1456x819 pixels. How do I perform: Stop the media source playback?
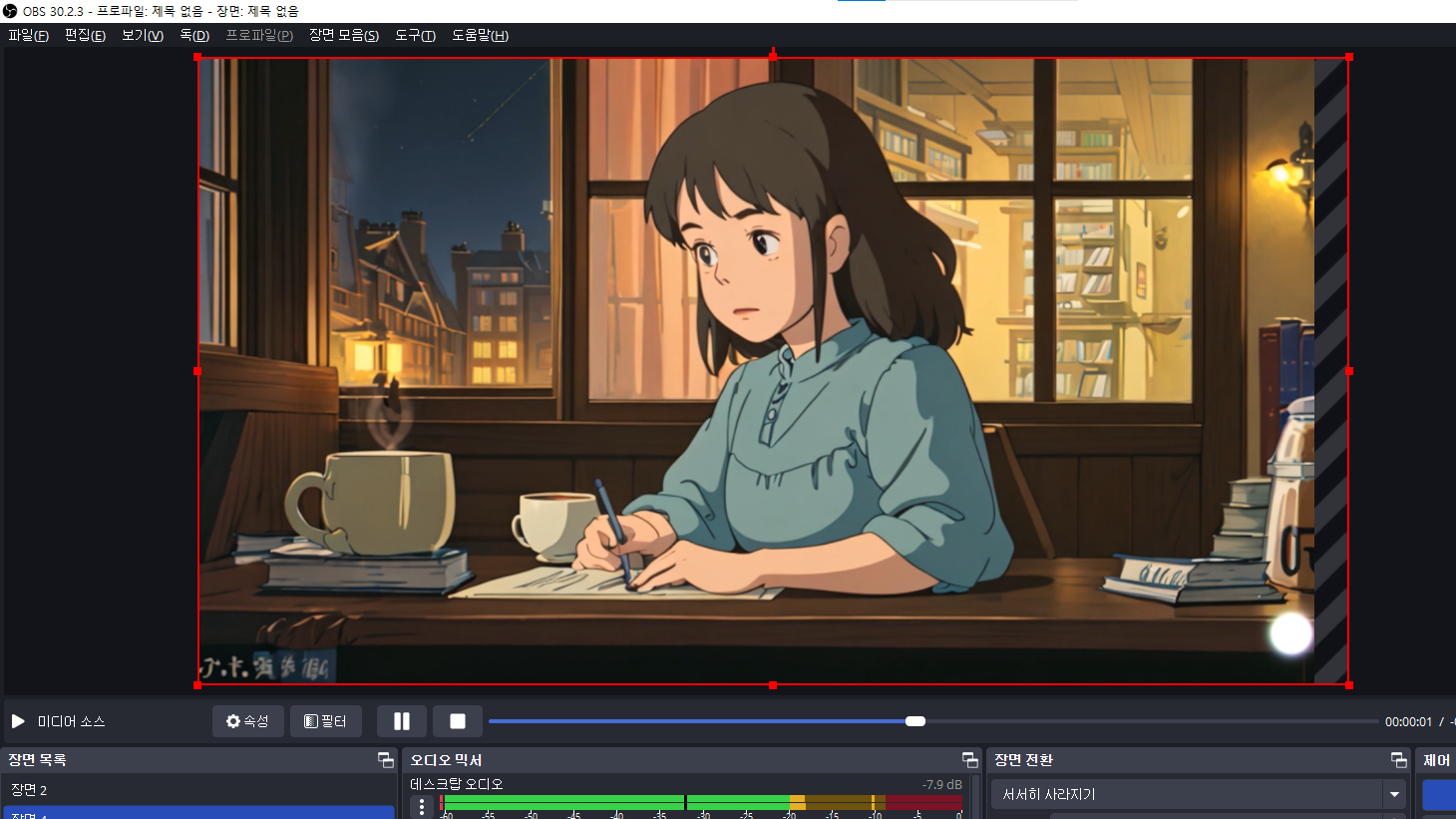coord(458,721)
